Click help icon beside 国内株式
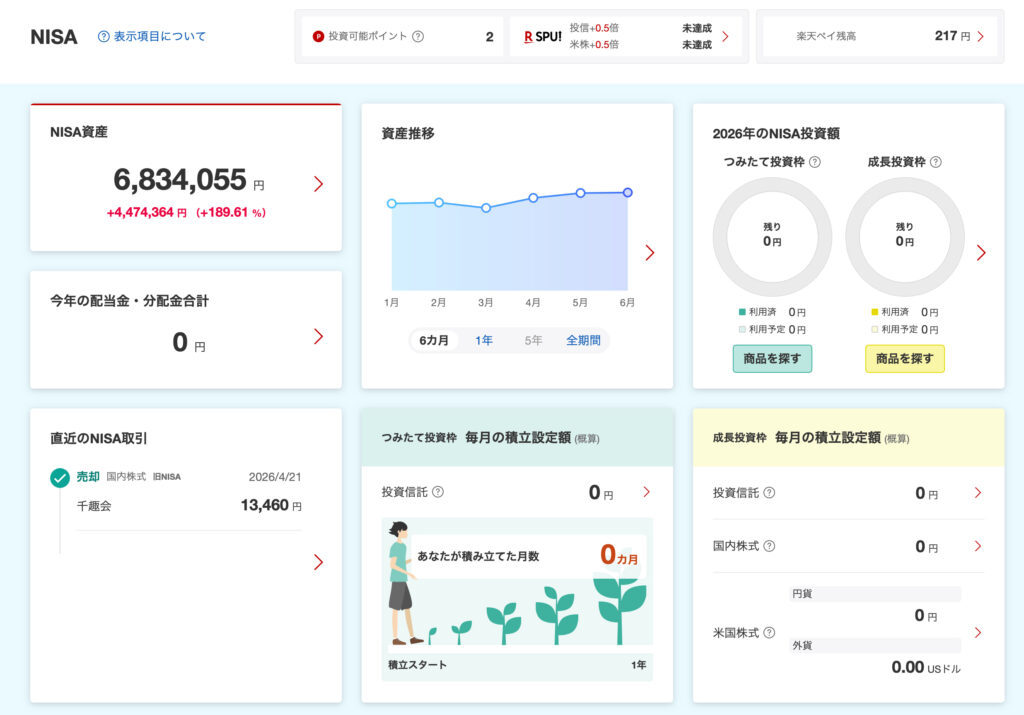 769,546
